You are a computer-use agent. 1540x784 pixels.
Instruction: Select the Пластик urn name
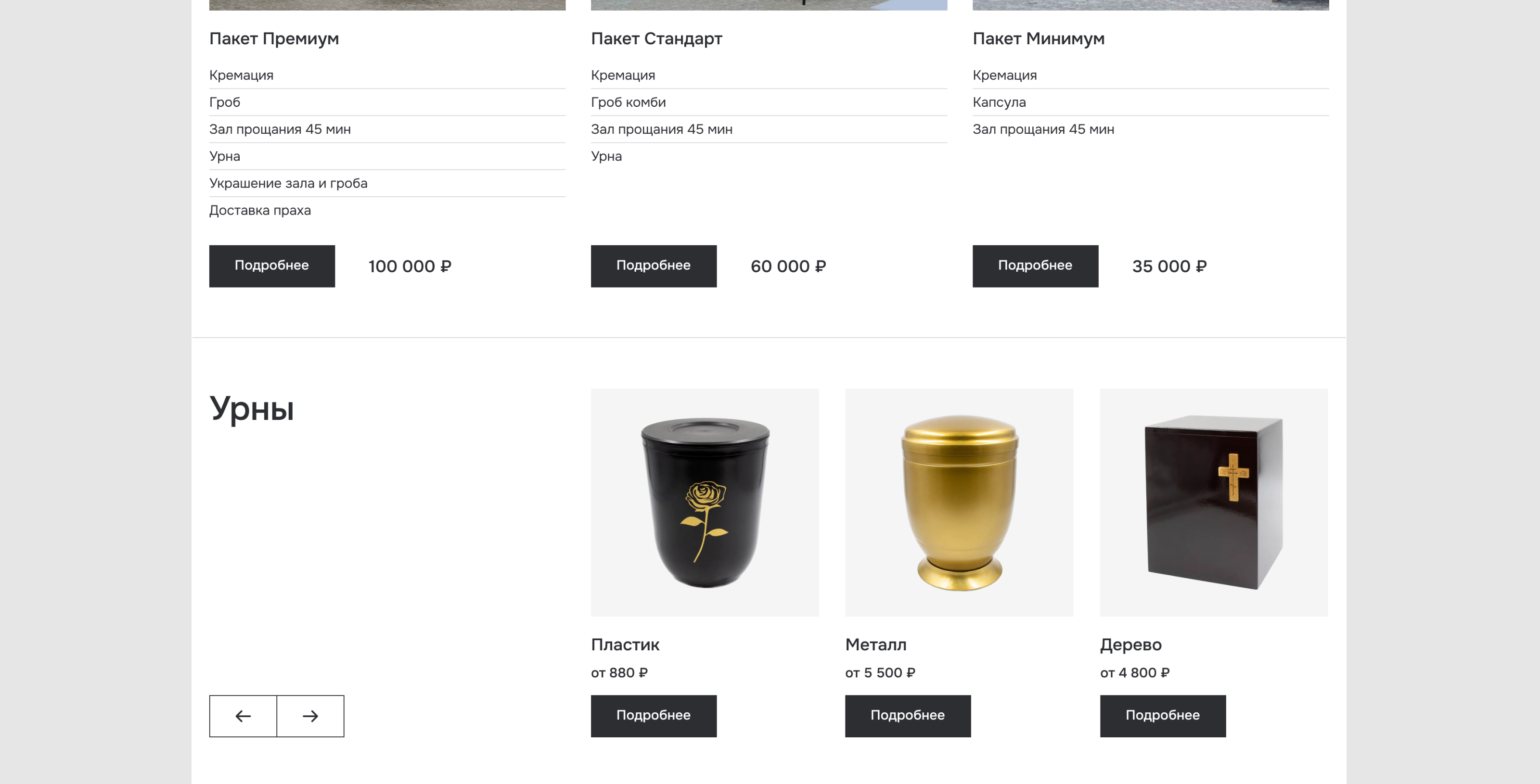click(x=625, y=644)
